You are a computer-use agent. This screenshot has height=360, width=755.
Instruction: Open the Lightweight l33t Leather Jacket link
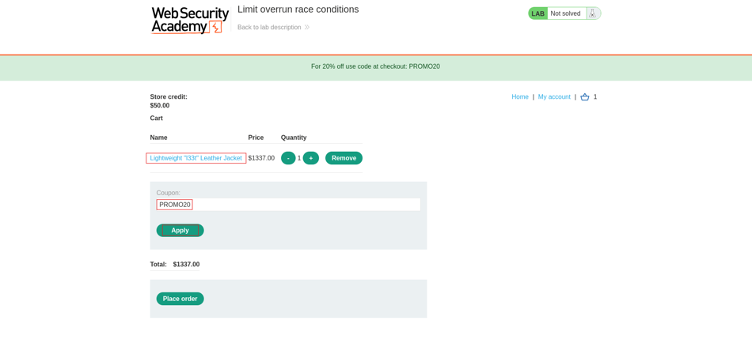pos(196,158)
